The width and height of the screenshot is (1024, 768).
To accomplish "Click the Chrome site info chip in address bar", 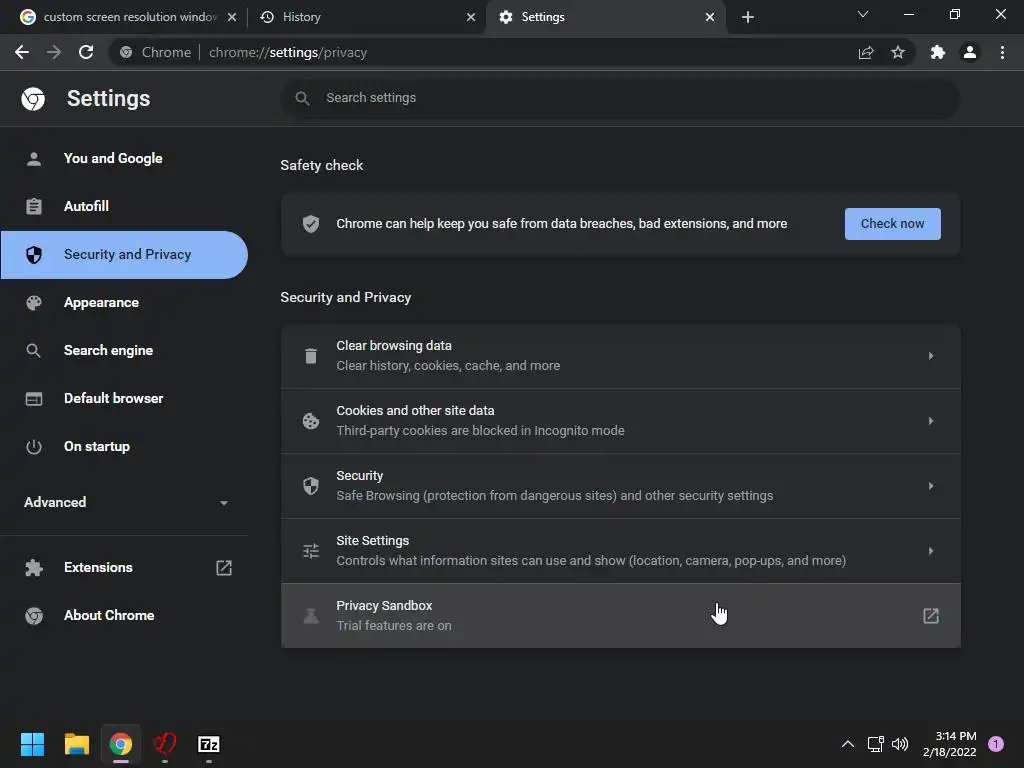I will pyautogui.click(x=155, y=52).
